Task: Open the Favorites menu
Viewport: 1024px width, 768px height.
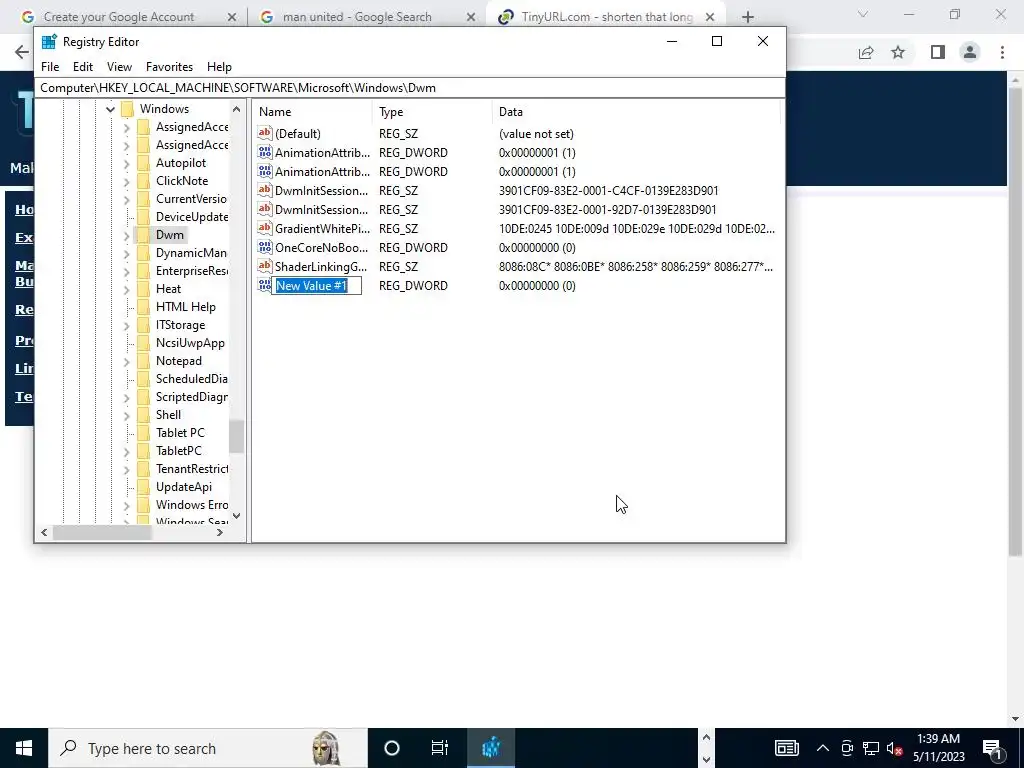Action: (169, 67)
